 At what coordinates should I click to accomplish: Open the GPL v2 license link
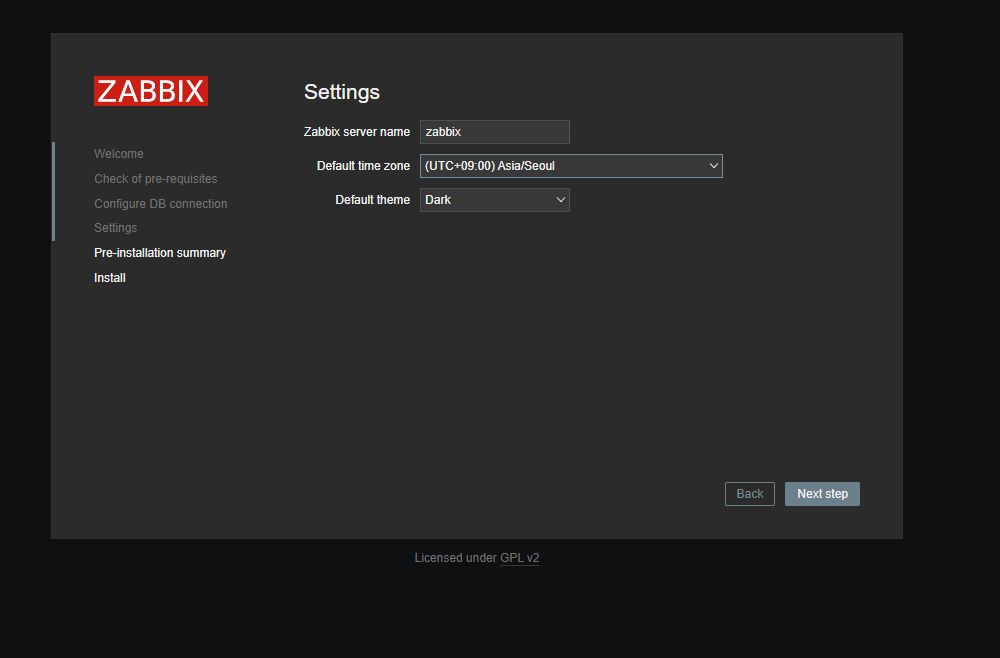pyautogui.click(x=519, y=557)
